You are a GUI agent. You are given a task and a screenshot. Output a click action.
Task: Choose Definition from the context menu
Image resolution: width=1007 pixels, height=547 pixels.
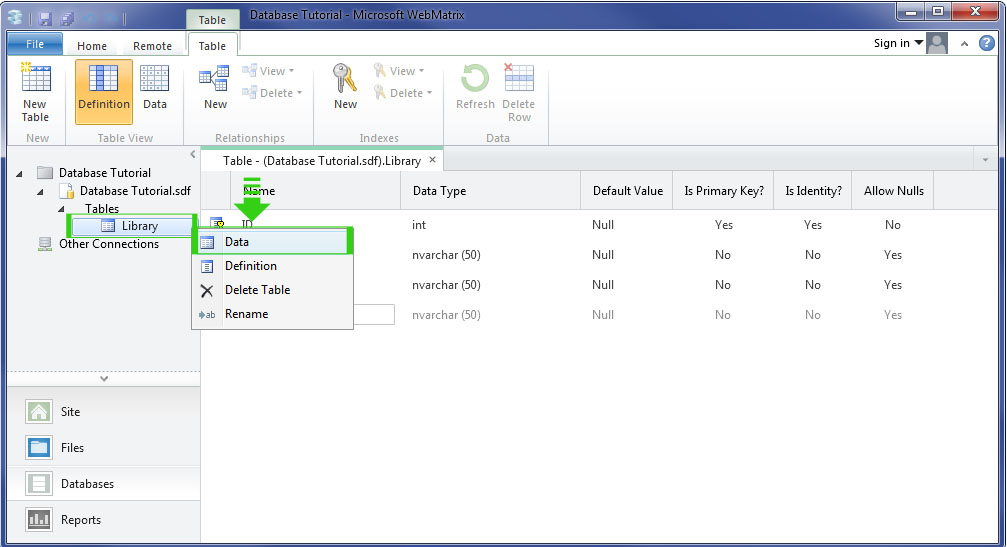[x=272, y=266]
